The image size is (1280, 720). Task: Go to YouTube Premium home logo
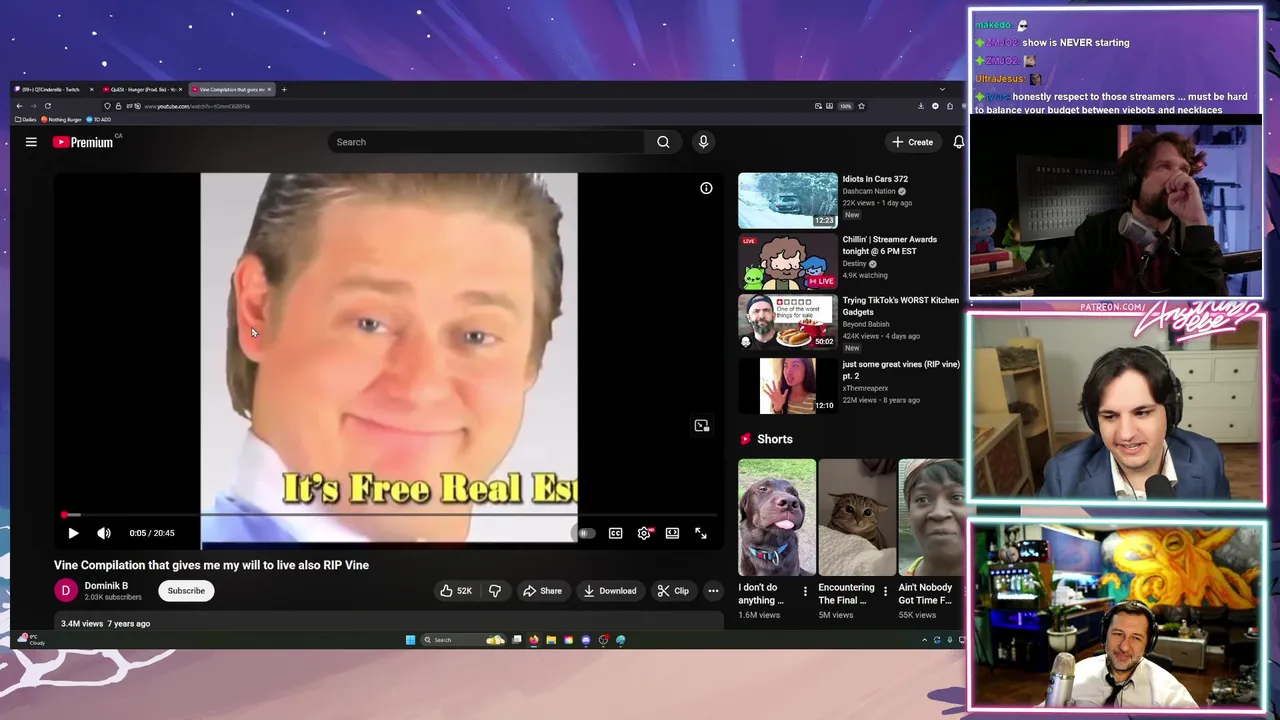point(85,142)
